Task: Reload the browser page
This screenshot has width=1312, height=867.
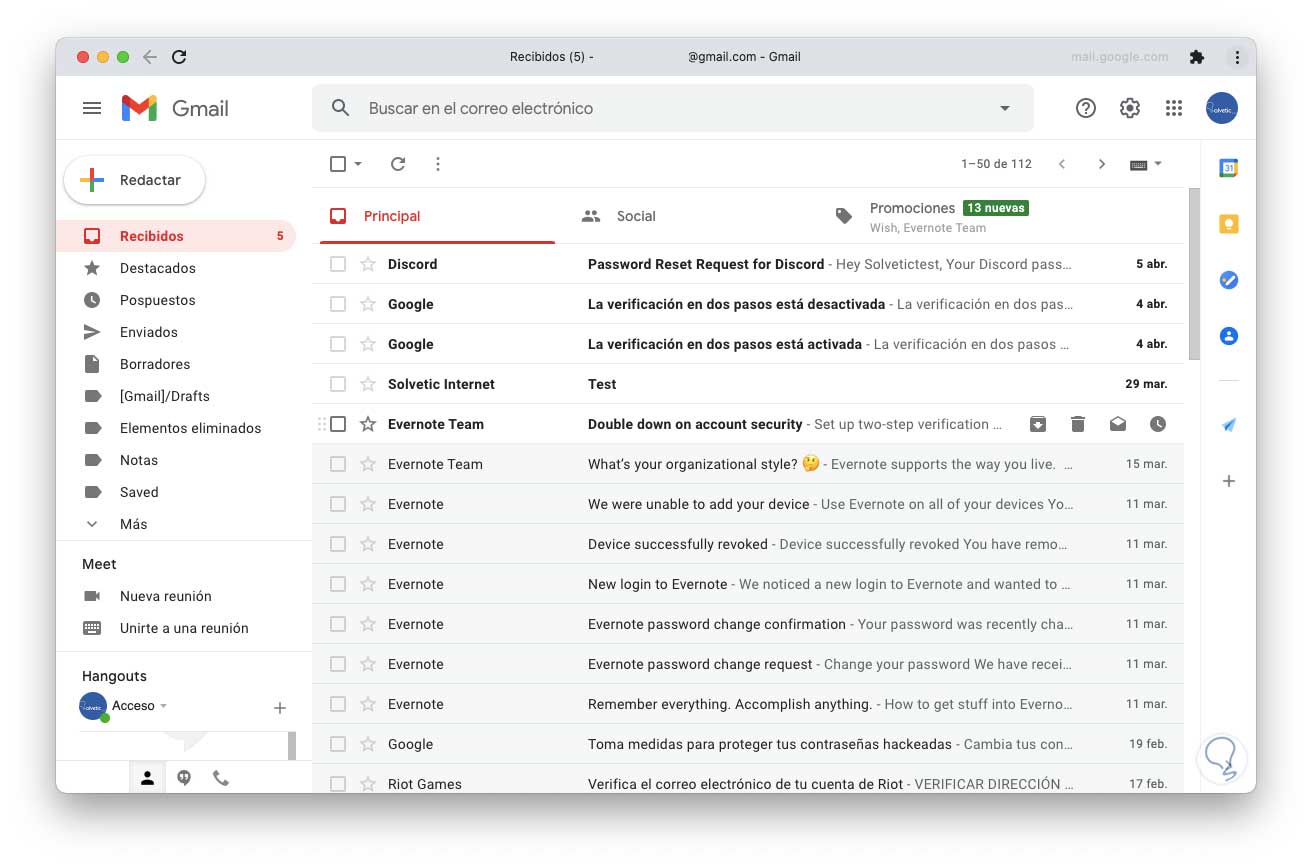Action: tap(179, 57)
